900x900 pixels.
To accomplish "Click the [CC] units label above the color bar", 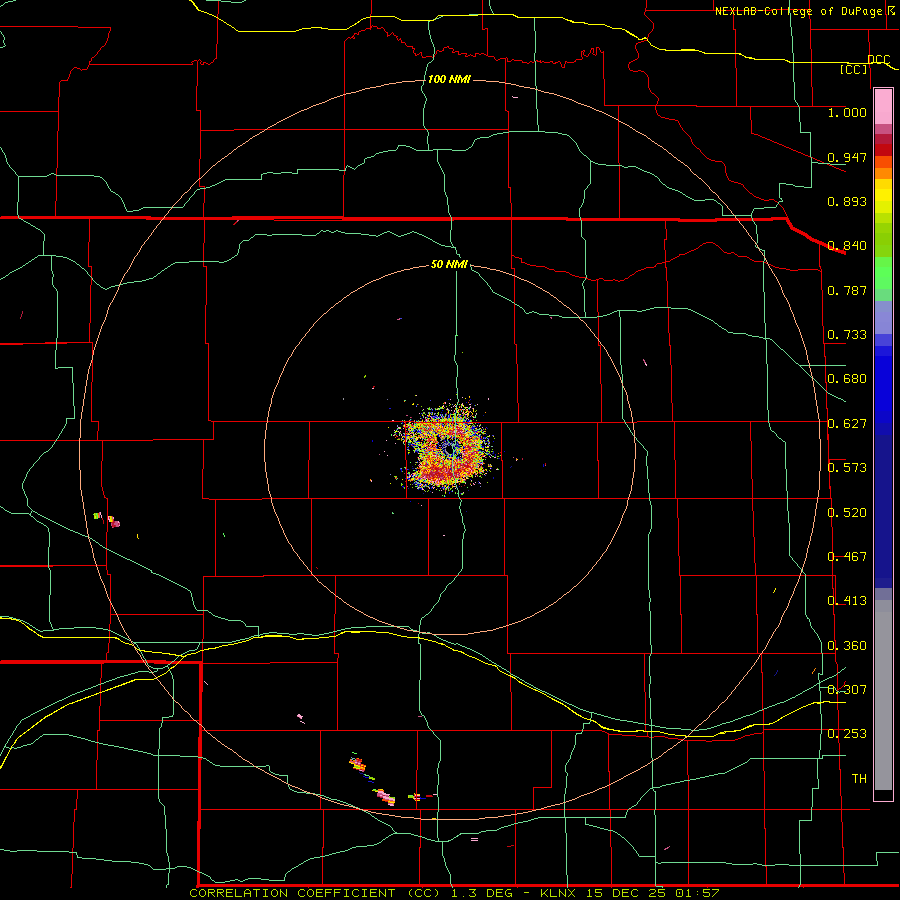I will (x=854, y=69).
